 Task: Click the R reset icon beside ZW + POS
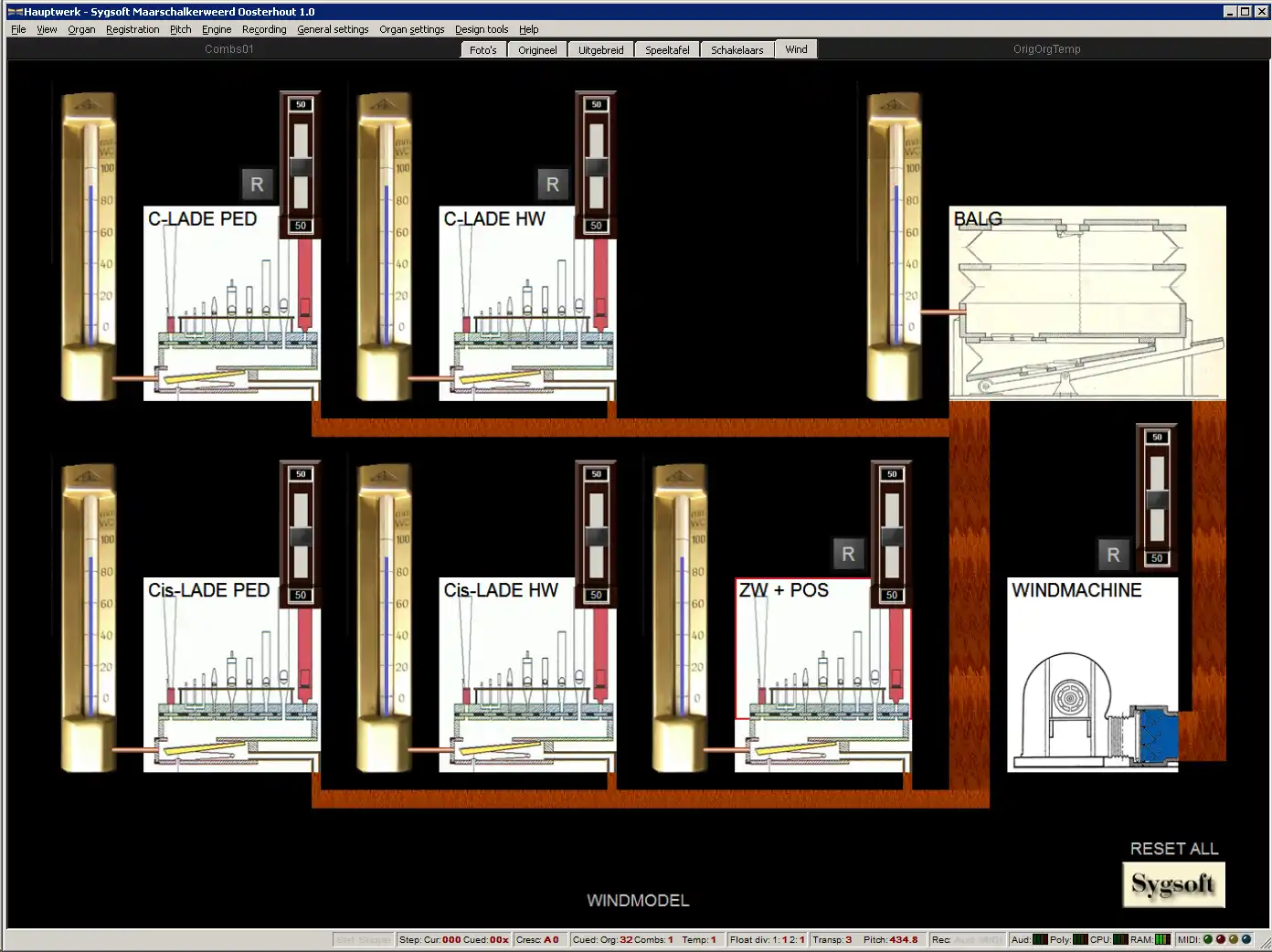pos(848,554)
